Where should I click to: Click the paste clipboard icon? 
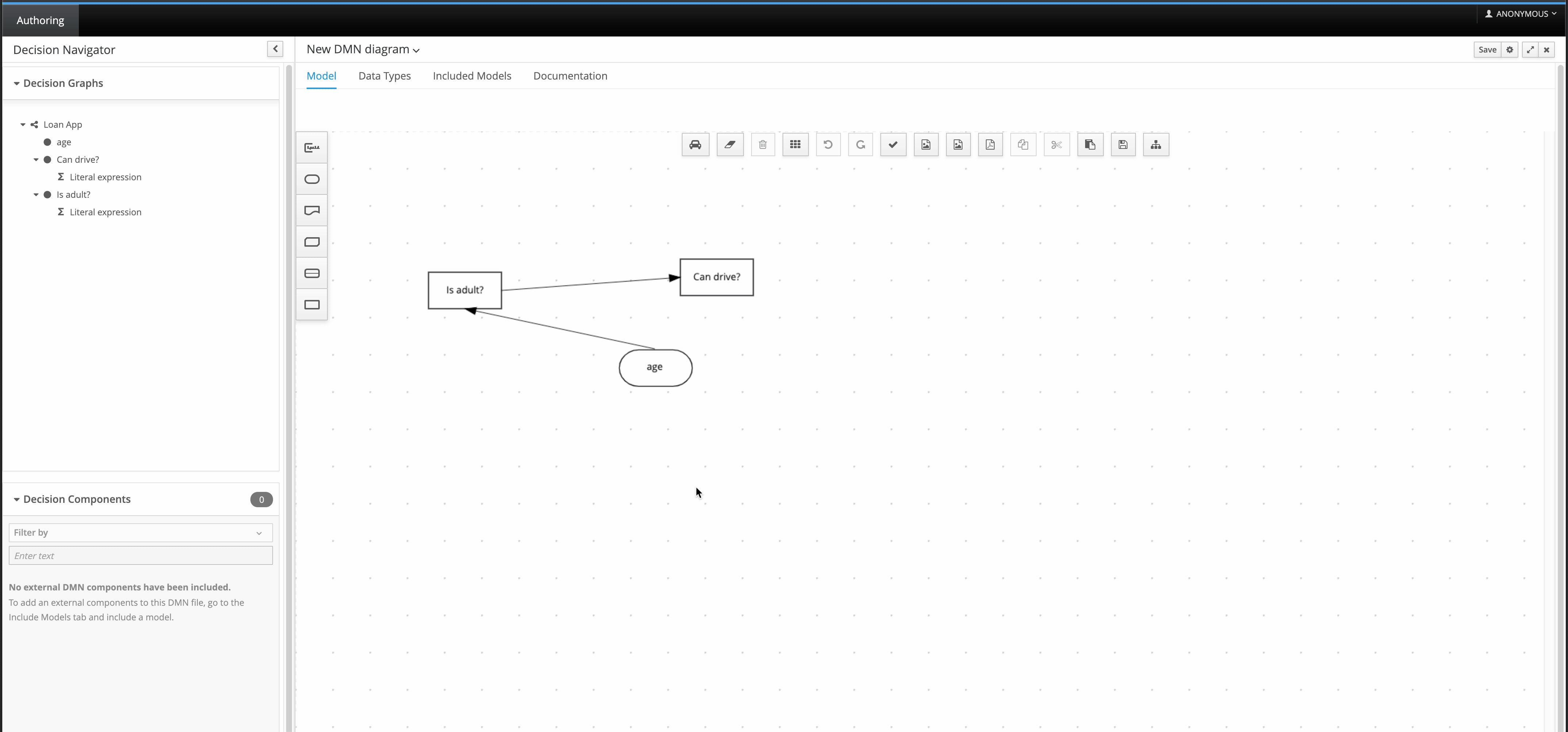click(x=1090, y=145)
